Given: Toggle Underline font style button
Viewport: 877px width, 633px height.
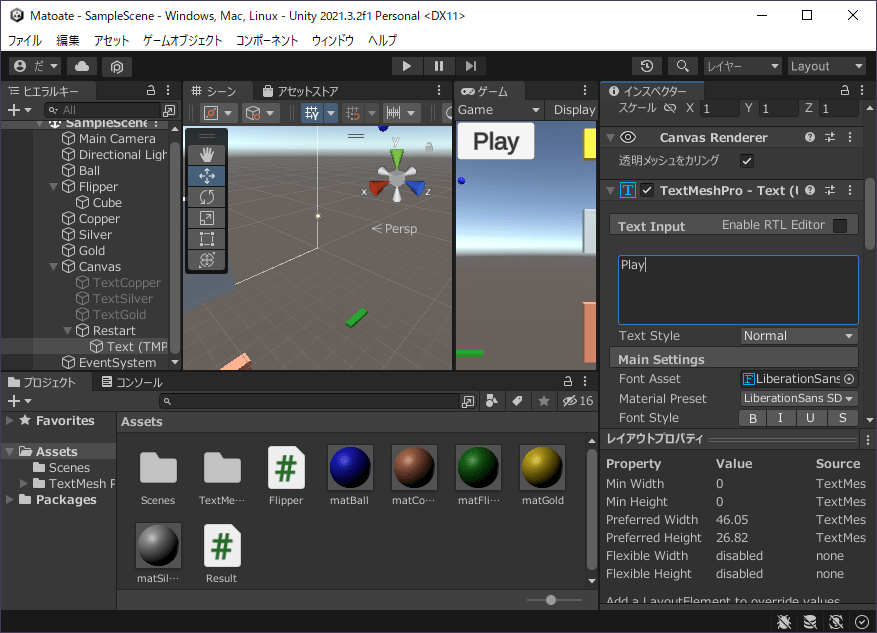Looking at the screenshot, I should point(810,418).
